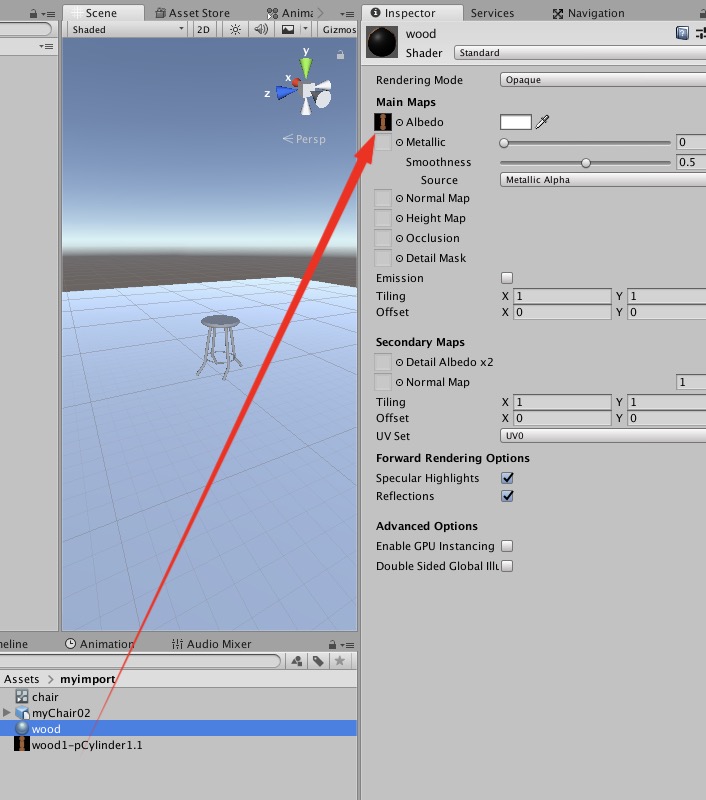This screenshot has width=706, height=800.
Task: Click the Height Map texture slot
Action: coord(383,218)
